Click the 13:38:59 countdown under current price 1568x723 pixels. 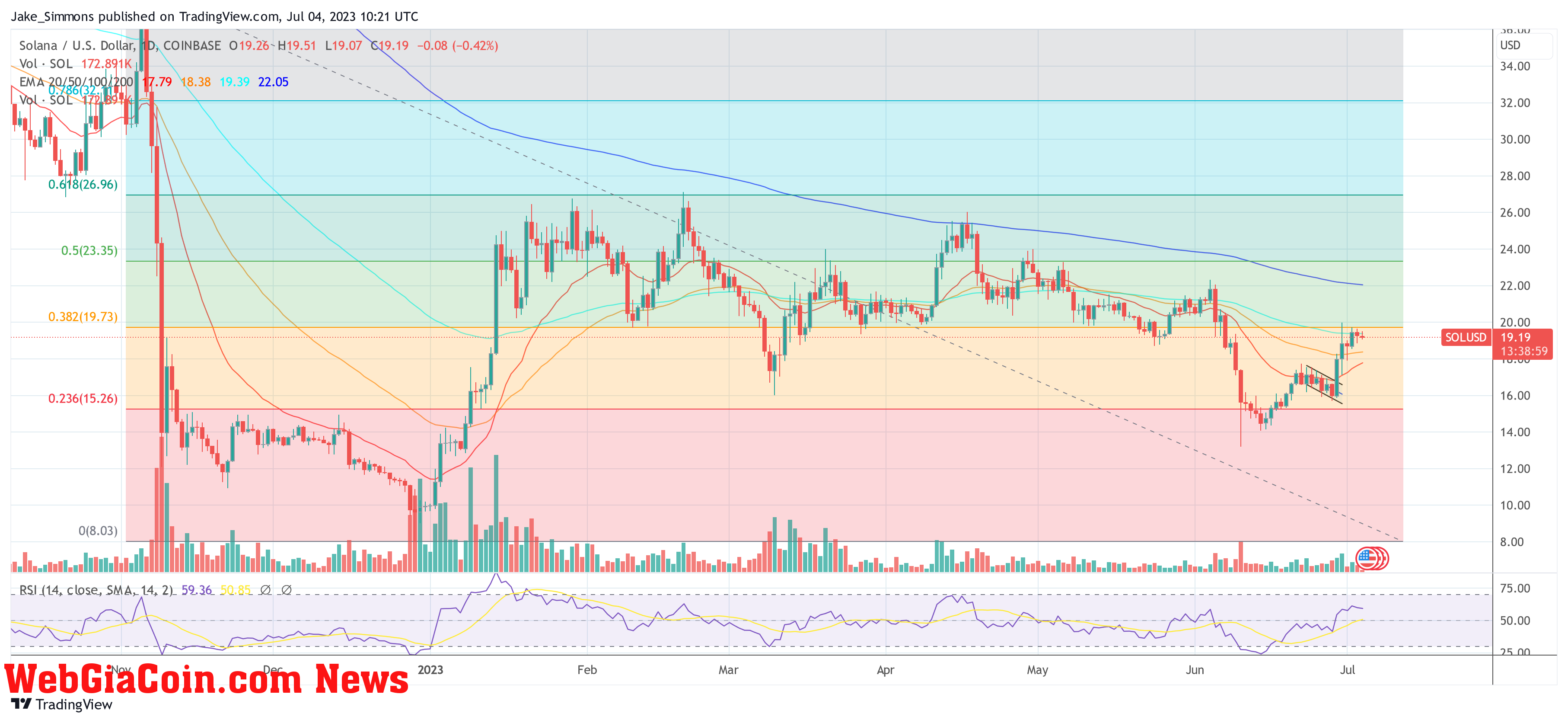click(1523, 352)
